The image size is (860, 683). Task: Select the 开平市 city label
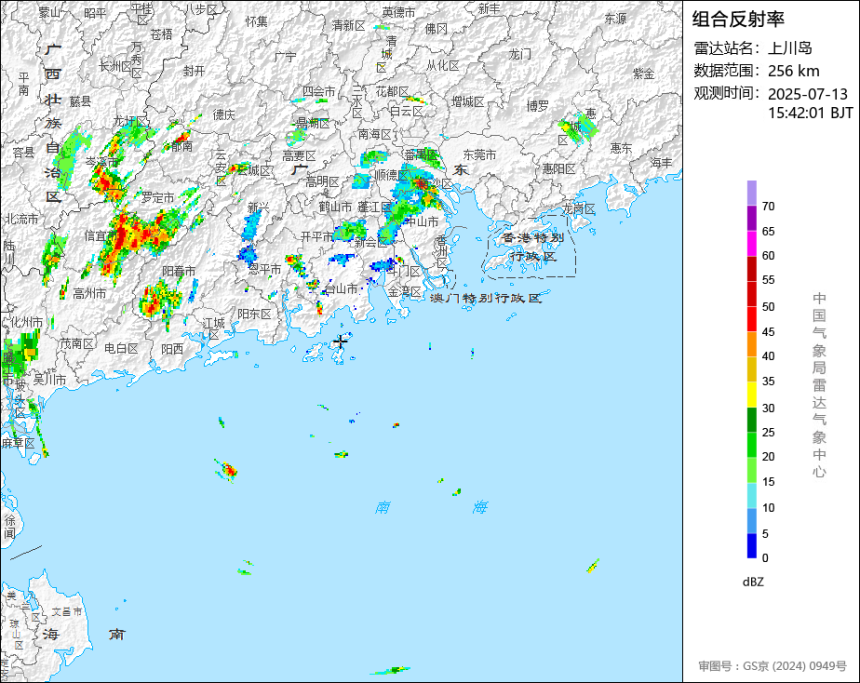pyautogui.click(x=318, y=236)
